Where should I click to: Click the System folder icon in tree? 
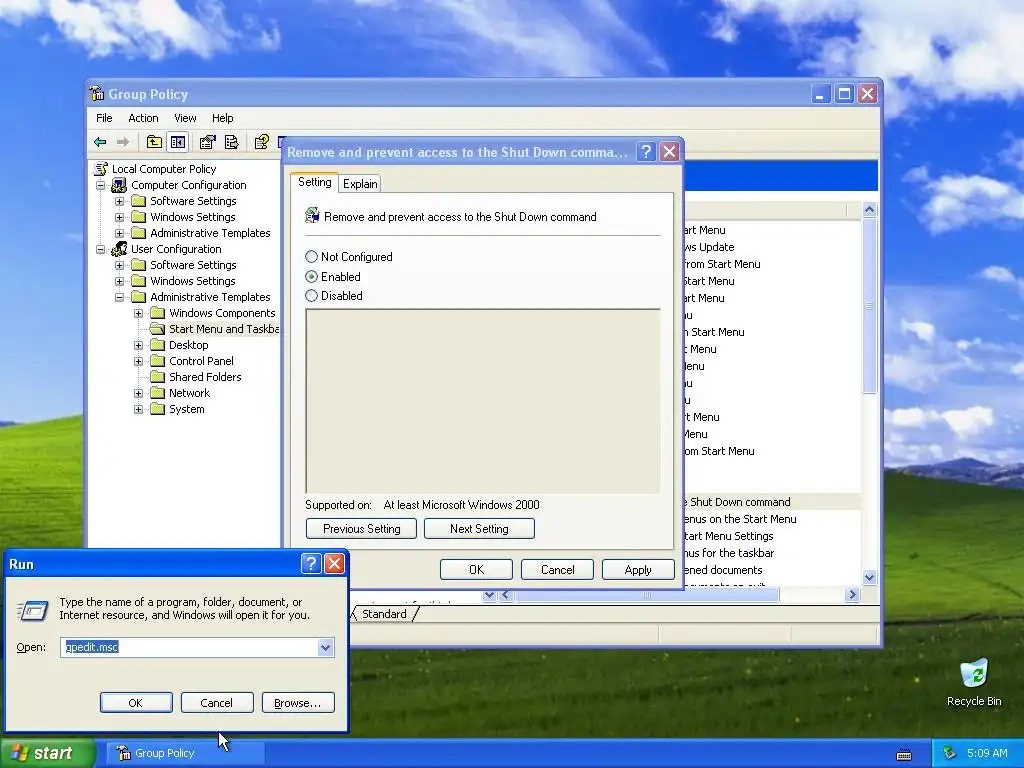[x=157, y=409]
